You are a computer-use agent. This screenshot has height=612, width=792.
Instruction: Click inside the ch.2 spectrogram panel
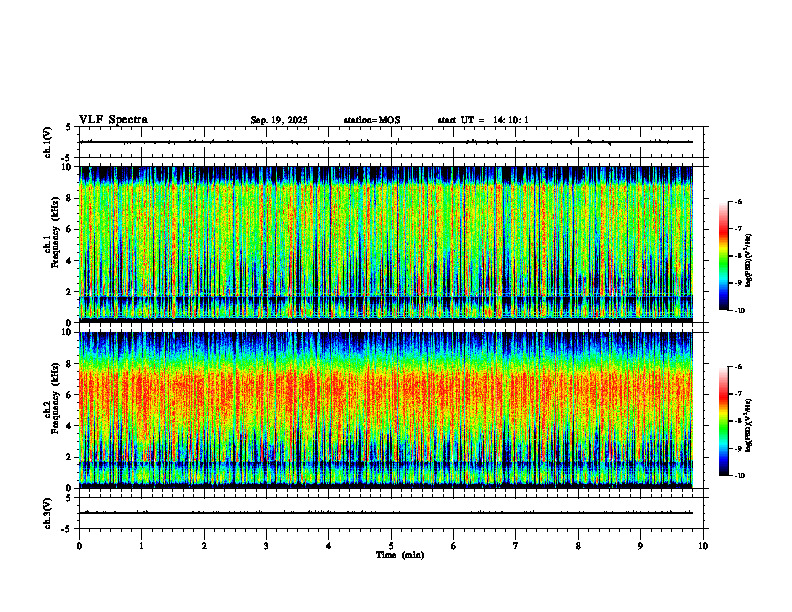[x=386, y=410]
